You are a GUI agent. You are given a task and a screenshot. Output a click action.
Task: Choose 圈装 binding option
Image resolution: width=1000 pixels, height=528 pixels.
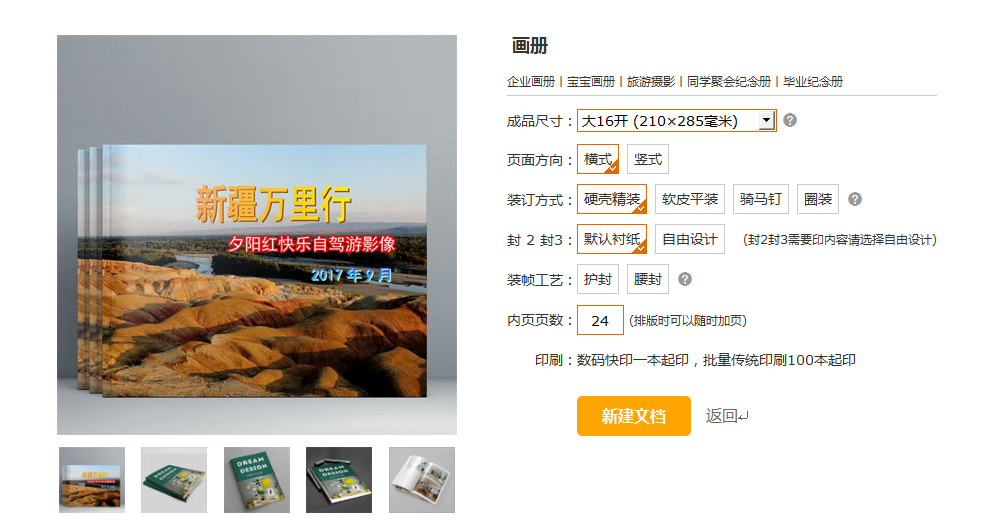coord(818,199)
